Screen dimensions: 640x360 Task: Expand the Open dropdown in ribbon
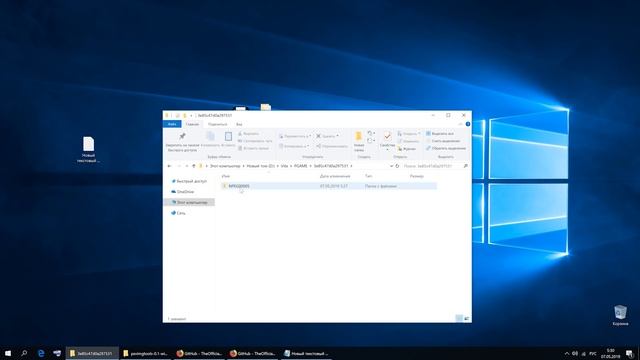tap(419, 133)
